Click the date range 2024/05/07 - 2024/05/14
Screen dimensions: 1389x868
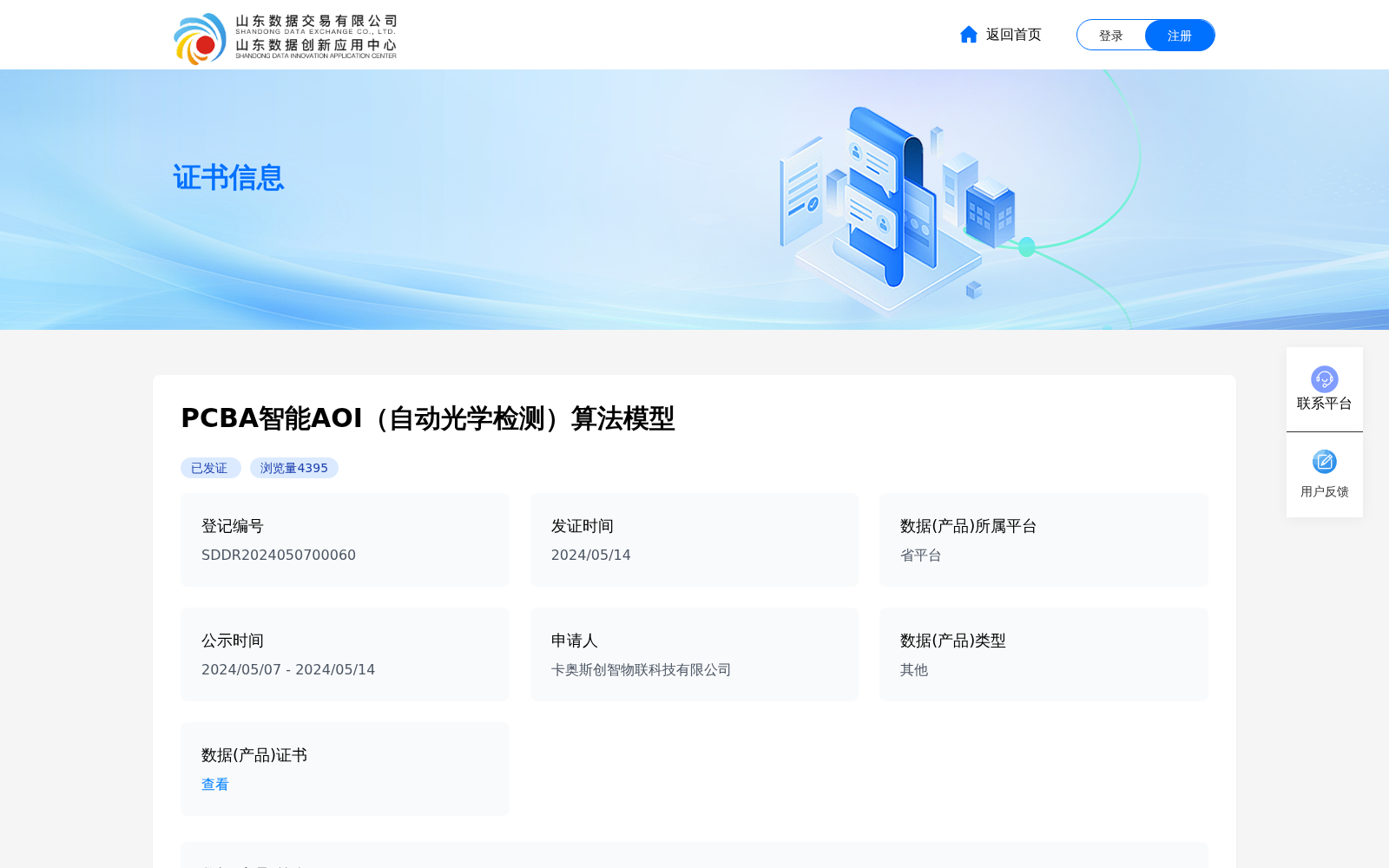click(288, 670)
